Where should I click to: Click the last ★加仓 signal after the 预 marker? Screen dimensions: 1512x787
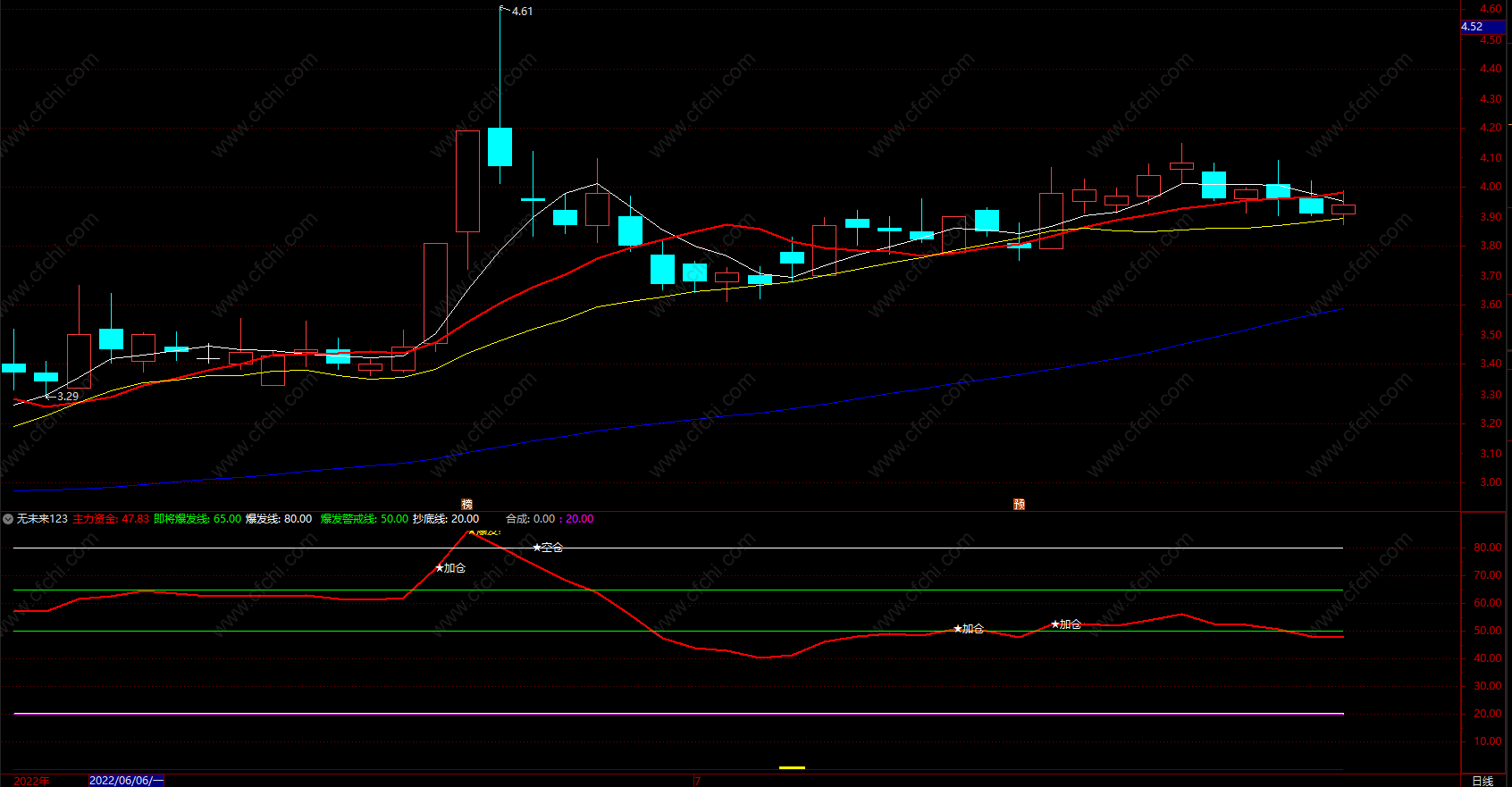1066,624
